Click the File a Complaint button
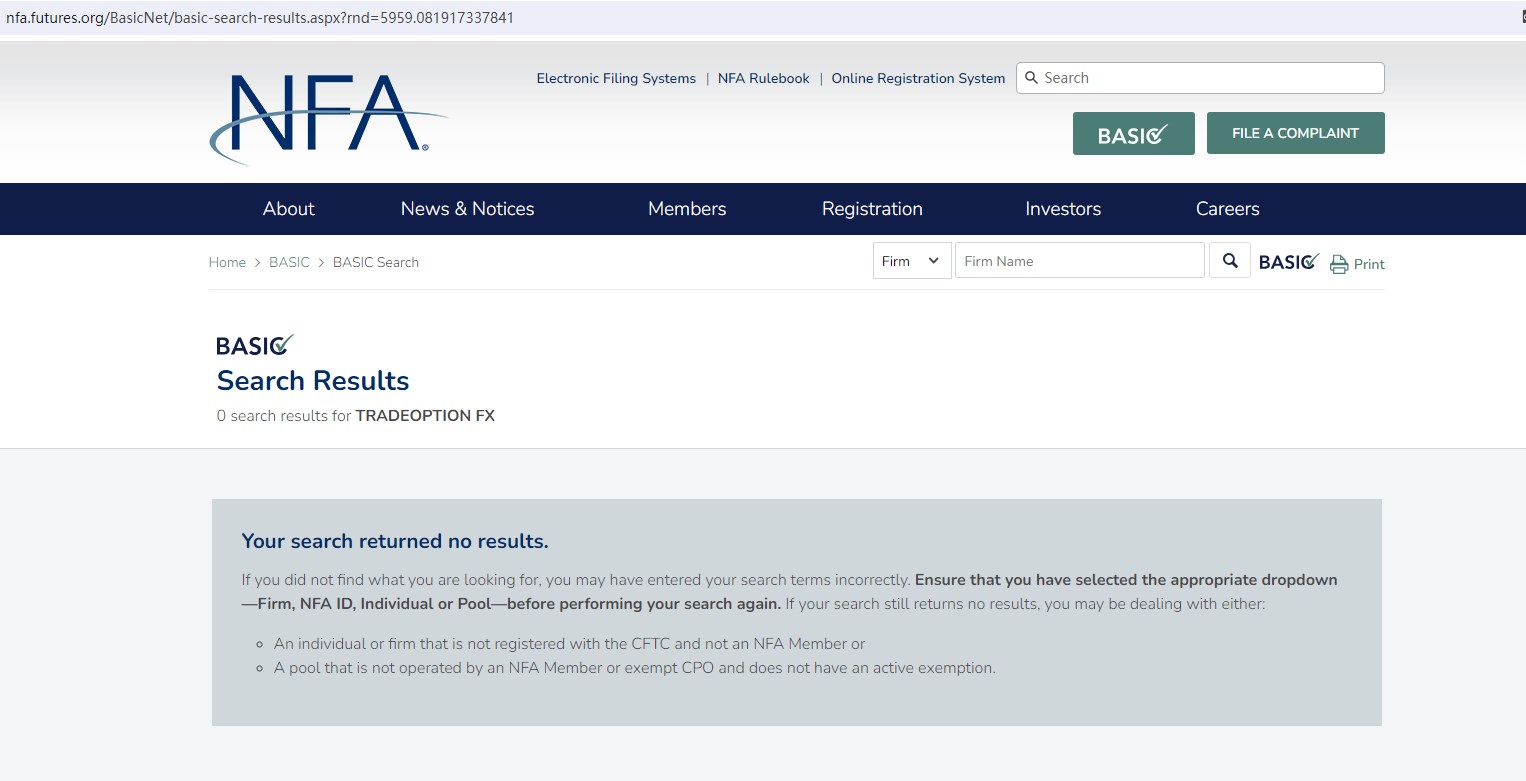 (1295, 133)
